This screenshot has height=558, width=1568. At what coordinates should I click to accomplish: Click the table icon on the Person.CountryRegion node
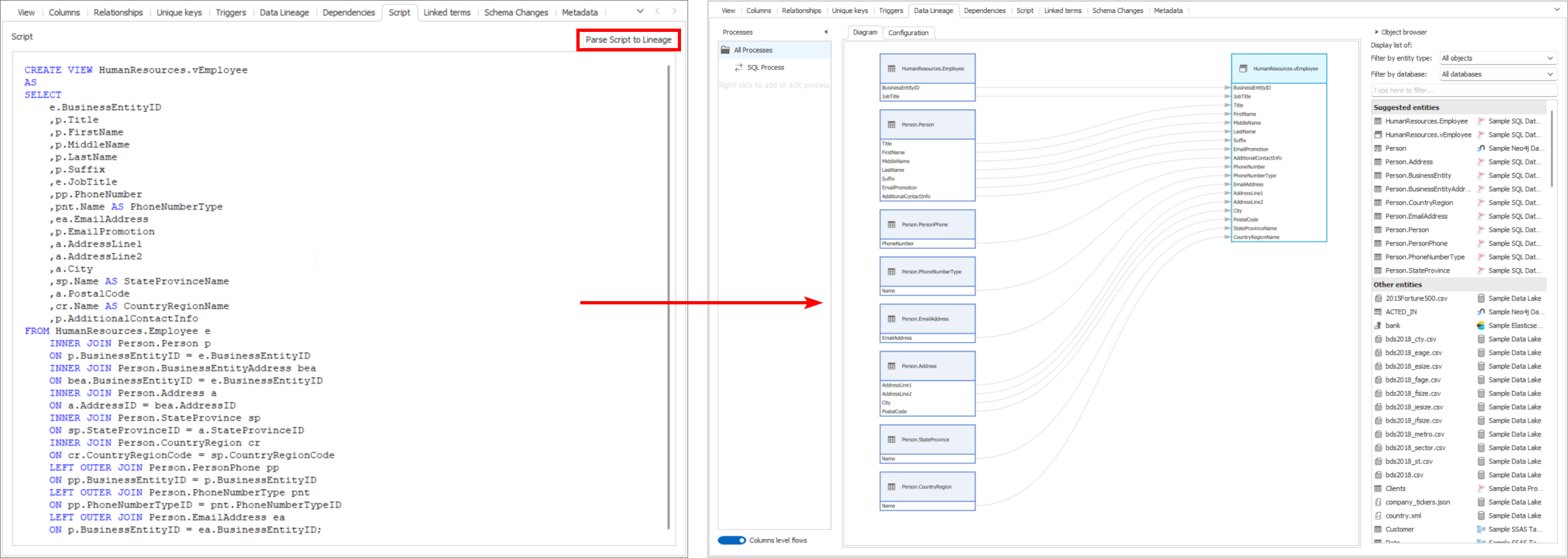(892, 487)
